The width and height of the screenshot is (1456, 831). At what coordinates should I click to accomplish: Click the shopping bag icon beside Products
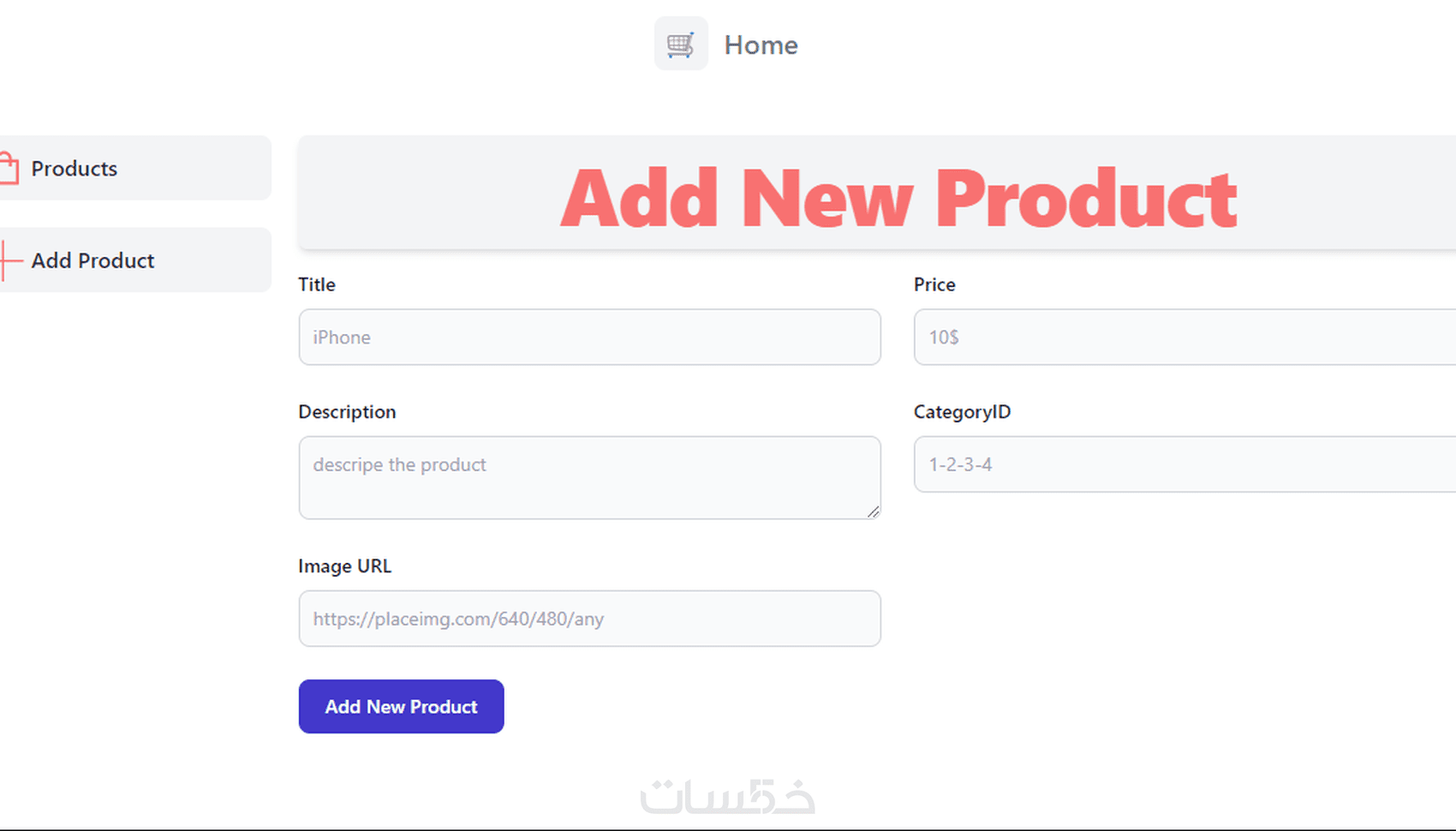tap(9, 168)
